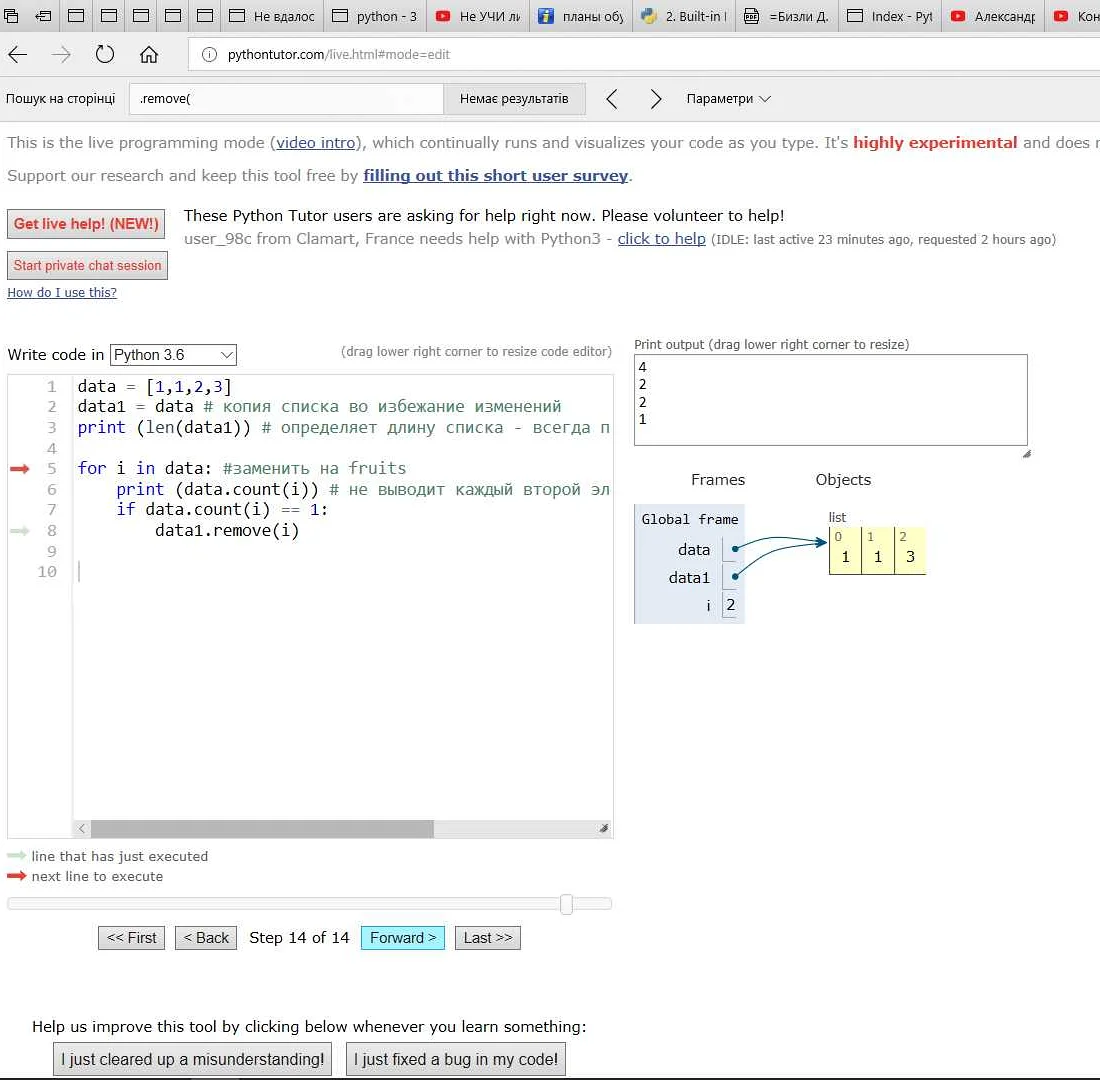Switch to the 'python - 3' browser tab
Viewport: 1100px width, 1080px height.
tap(375, 16)
